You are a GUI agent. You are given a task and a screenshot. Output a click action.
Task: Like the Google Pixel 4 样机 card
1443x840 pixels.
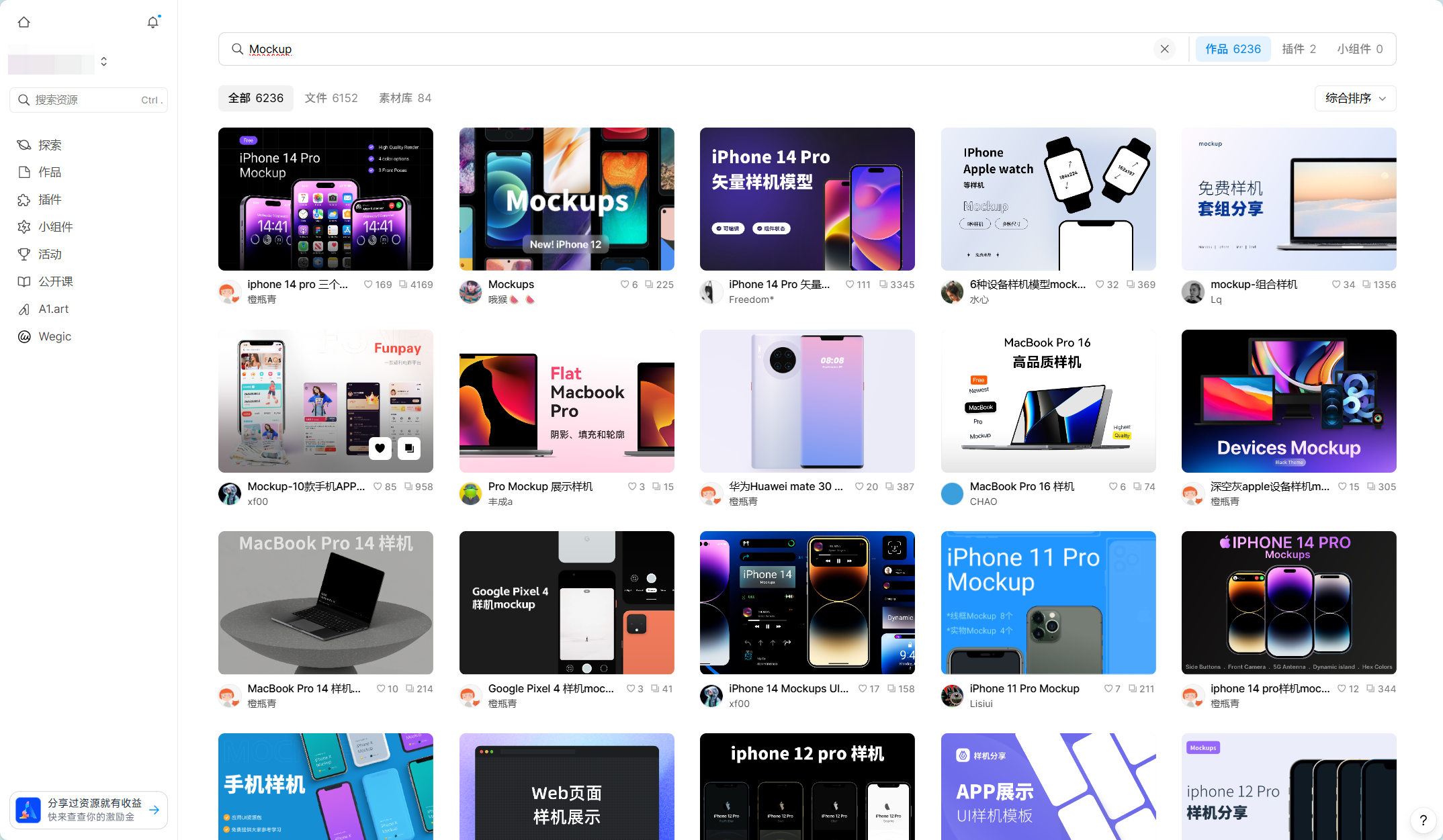point(631,689)
